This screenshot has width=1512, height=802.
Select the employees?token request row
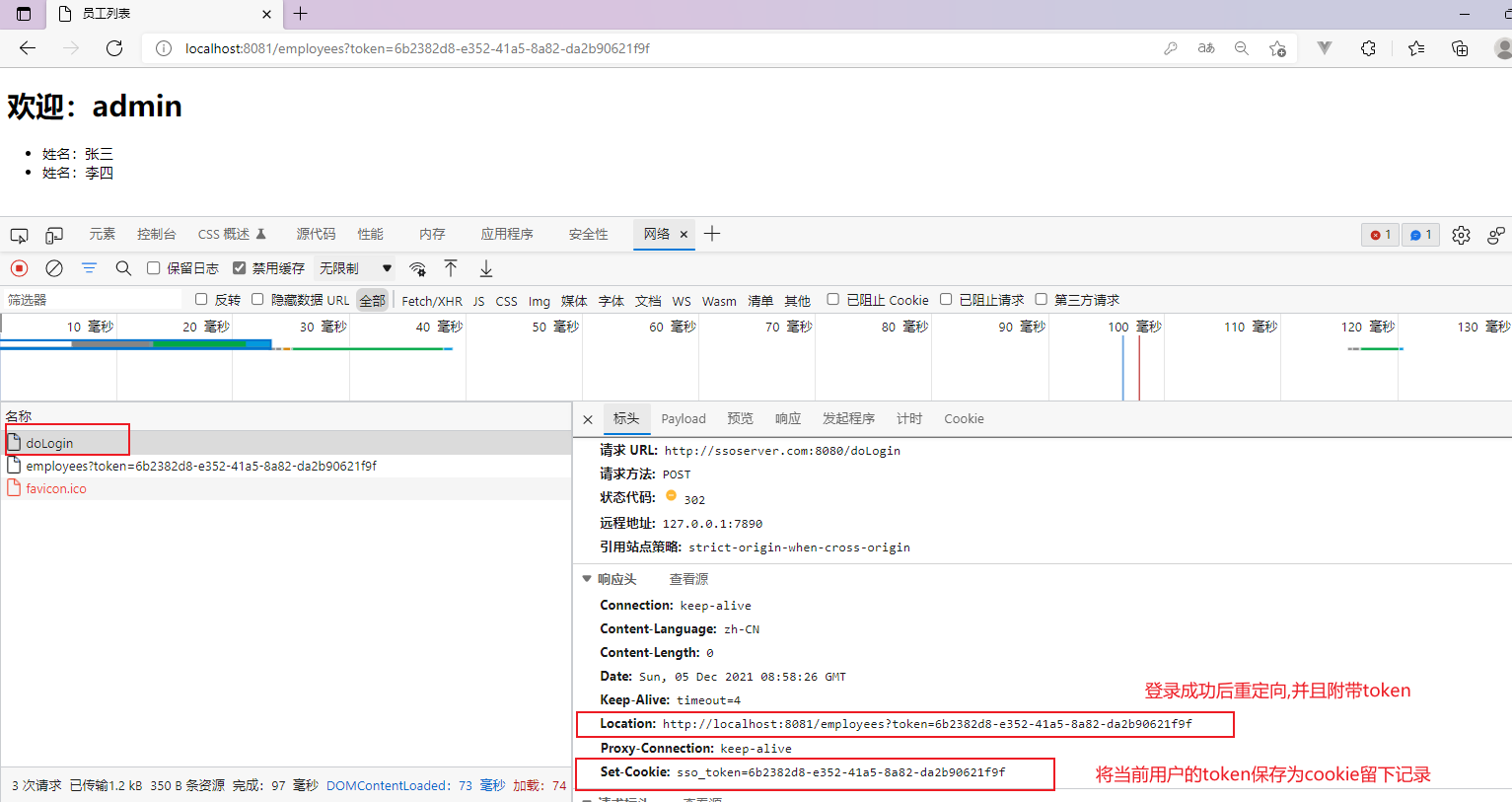286,466
